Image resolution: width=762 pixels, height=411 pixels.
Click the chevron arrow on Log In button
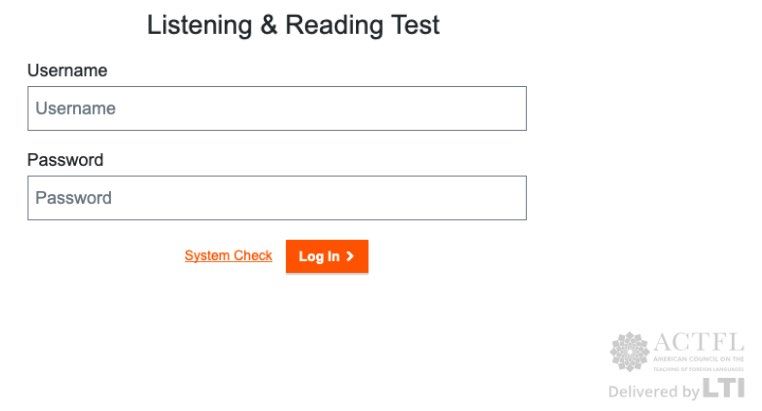(x=349, y=256)
